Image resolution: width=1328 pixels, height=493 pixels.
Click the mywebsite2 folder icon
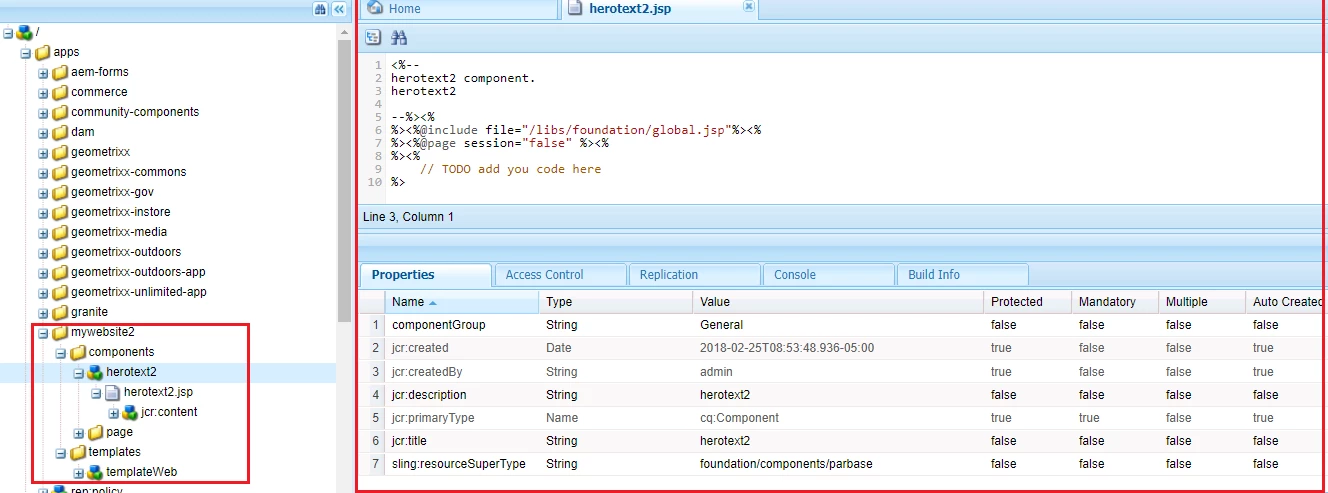(x=60, y=332)
